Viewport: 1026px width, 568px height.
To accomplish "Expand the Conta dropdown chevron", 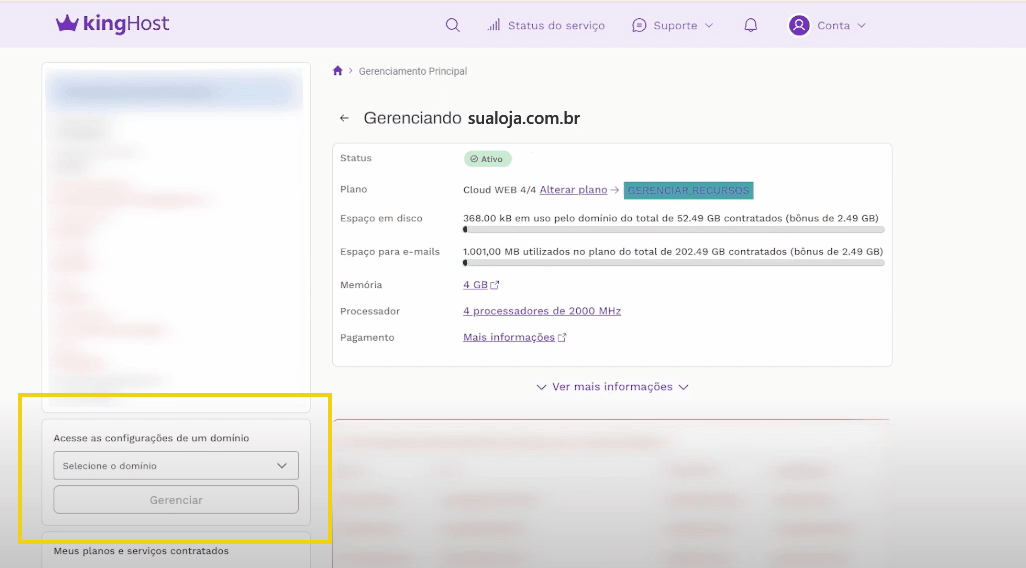I will coord(861,26).
